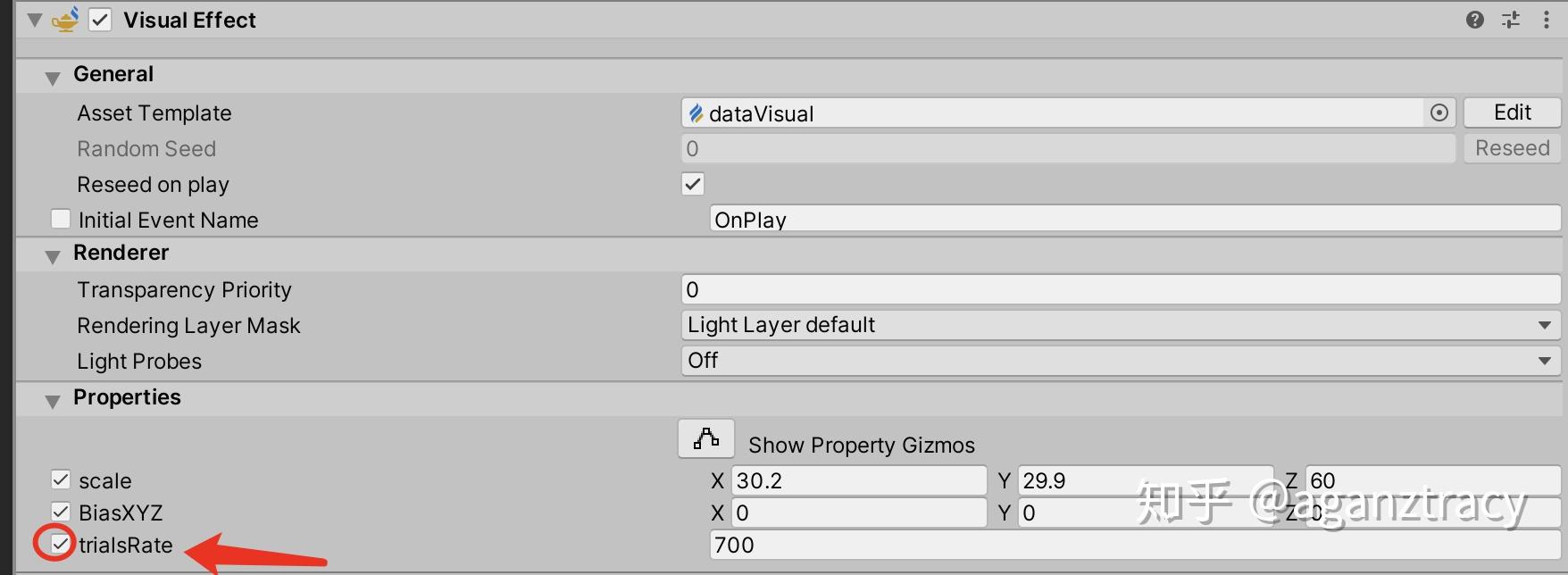
Task: Collapse the Visual Effect component foldout
Action: (x=35, y=20)
